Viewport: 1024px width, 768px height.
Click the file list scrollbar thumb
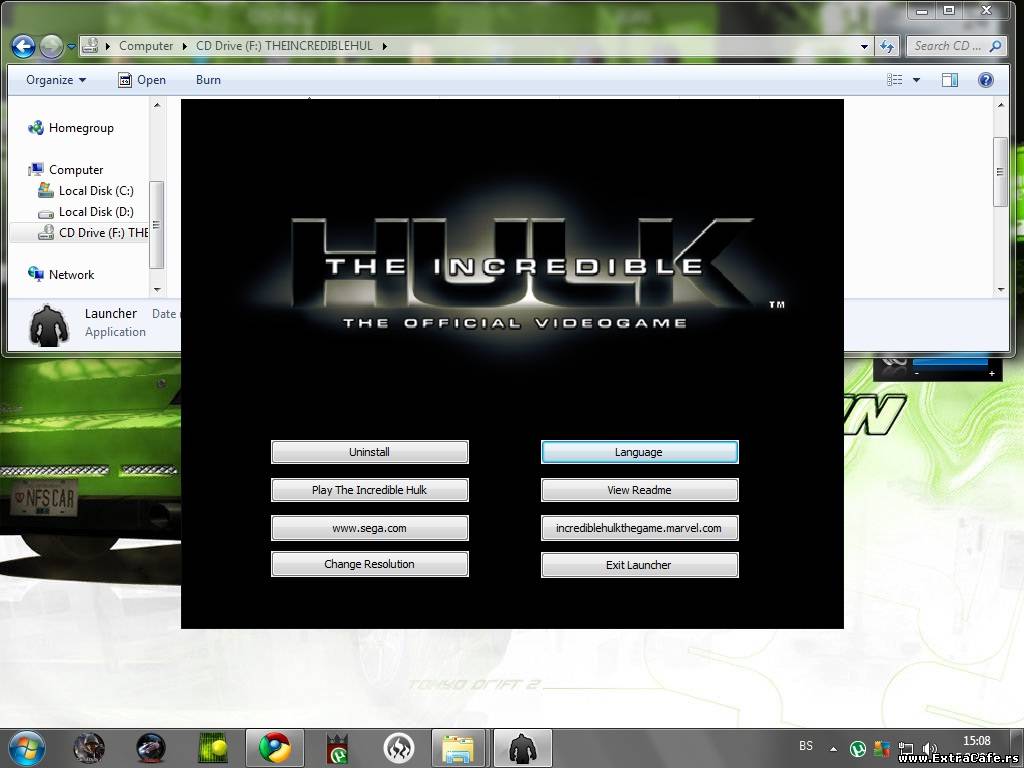click(x=1000, y=172)
